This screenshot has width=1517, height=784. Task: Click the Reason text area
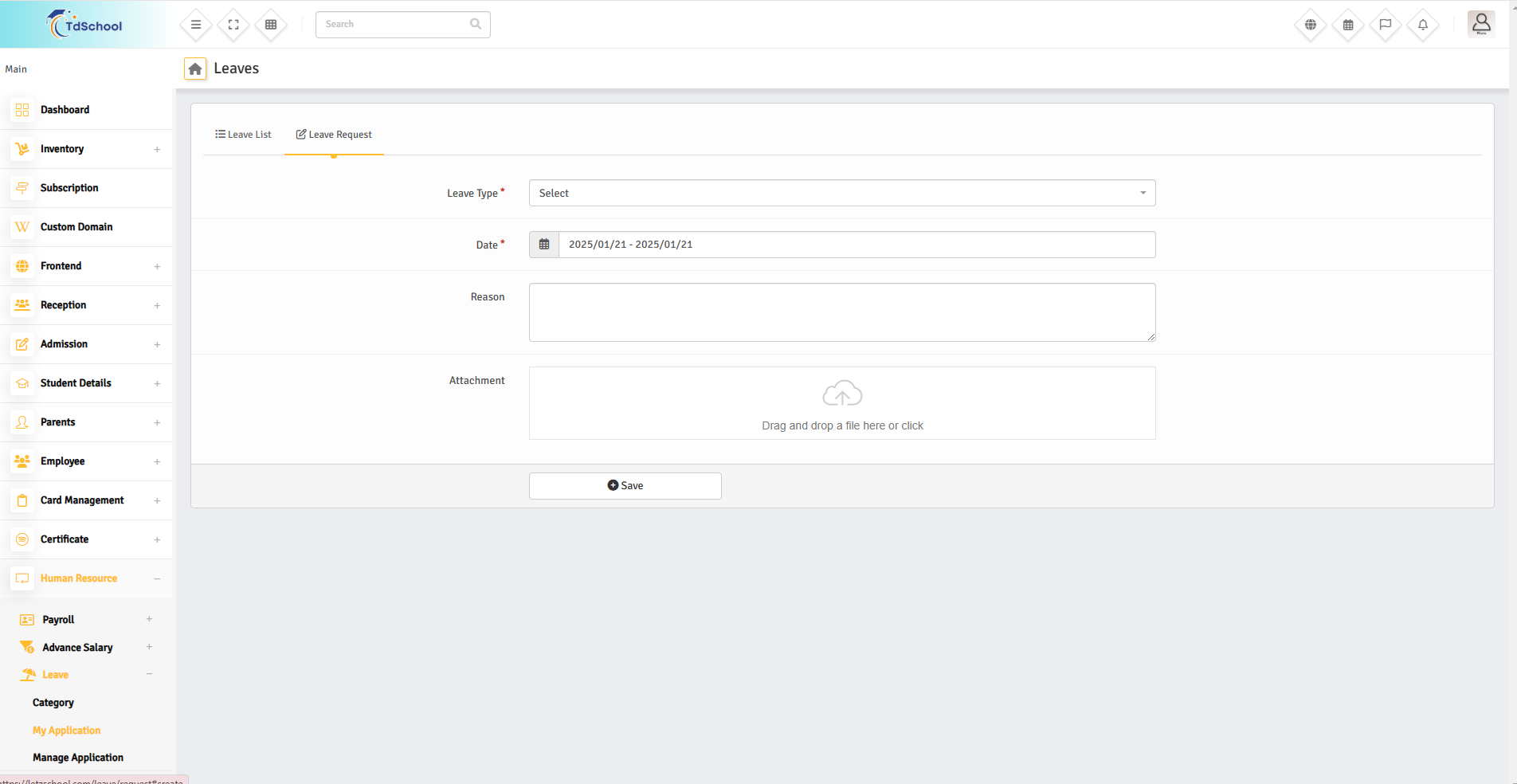841,312
